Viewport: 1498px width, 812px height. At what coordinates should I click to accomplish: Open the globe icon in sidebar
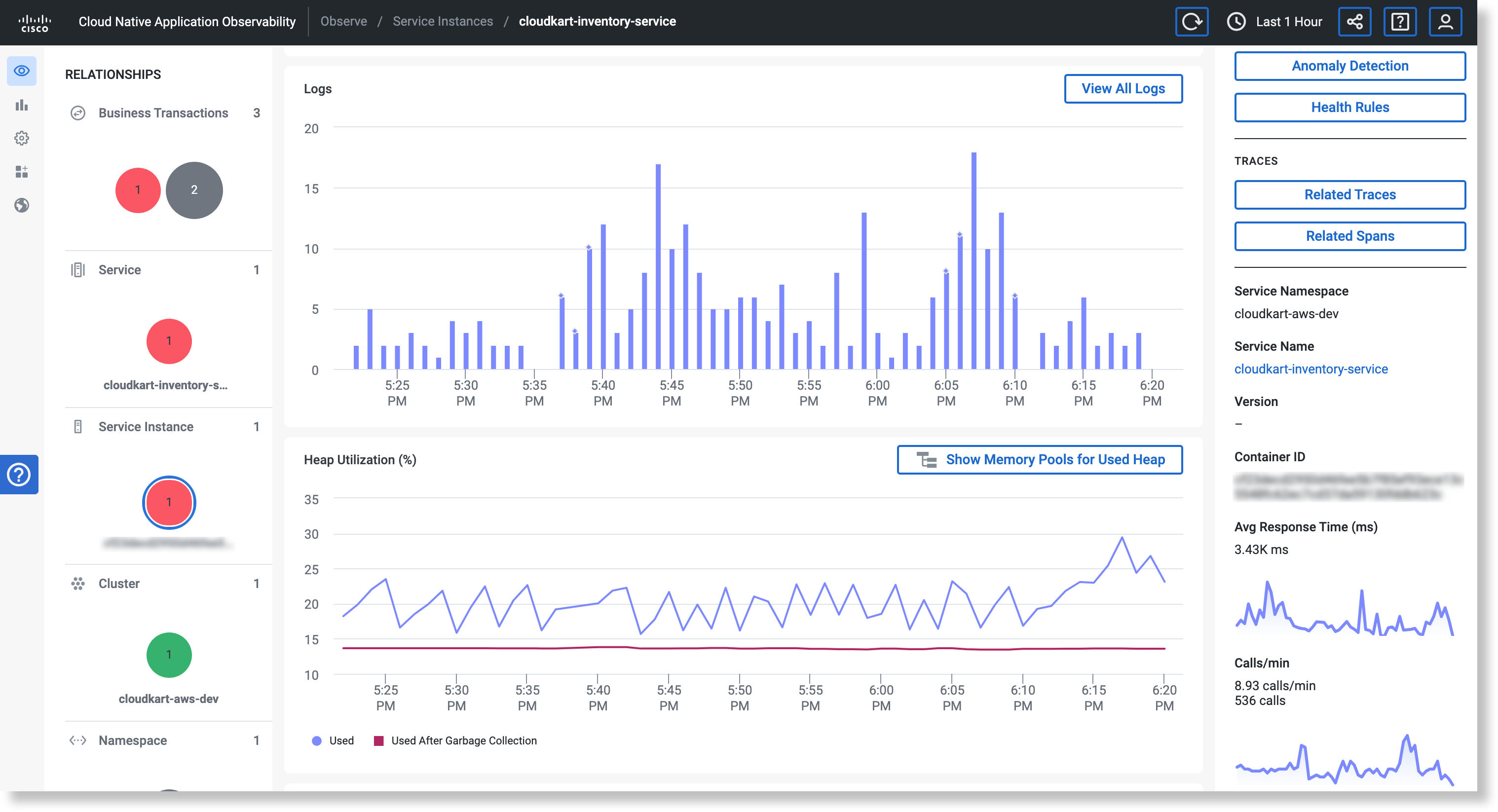point(22,205)
